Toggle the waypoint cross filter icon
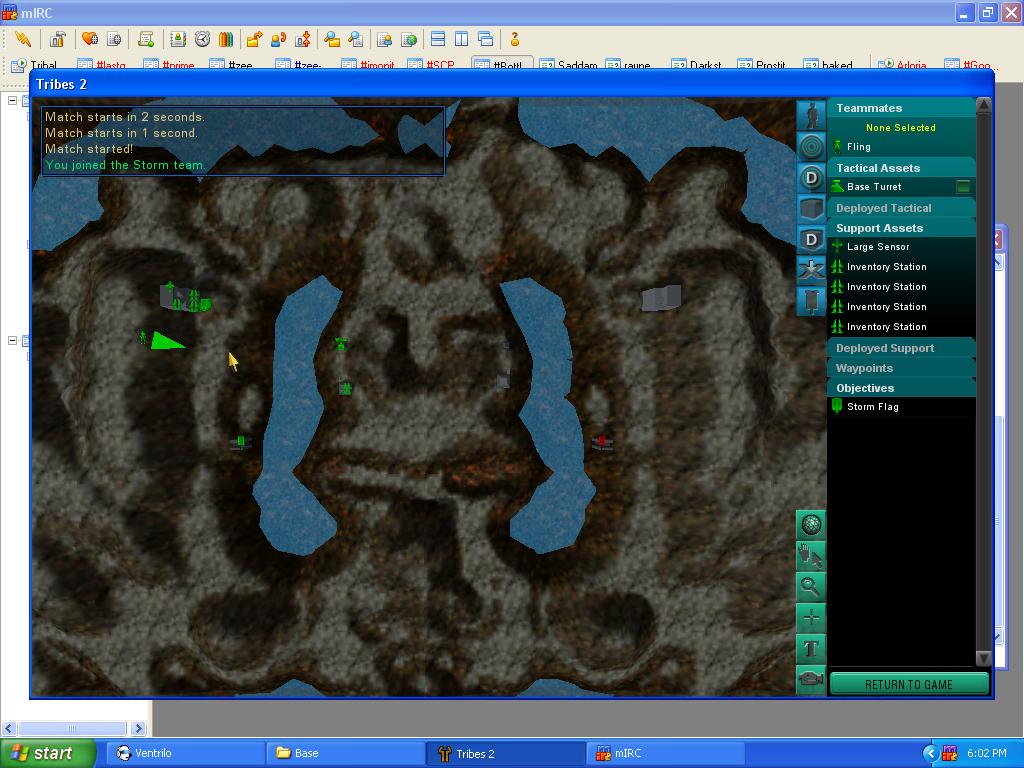This screenshot has height=768, width=1024. [x=811, y=270]
